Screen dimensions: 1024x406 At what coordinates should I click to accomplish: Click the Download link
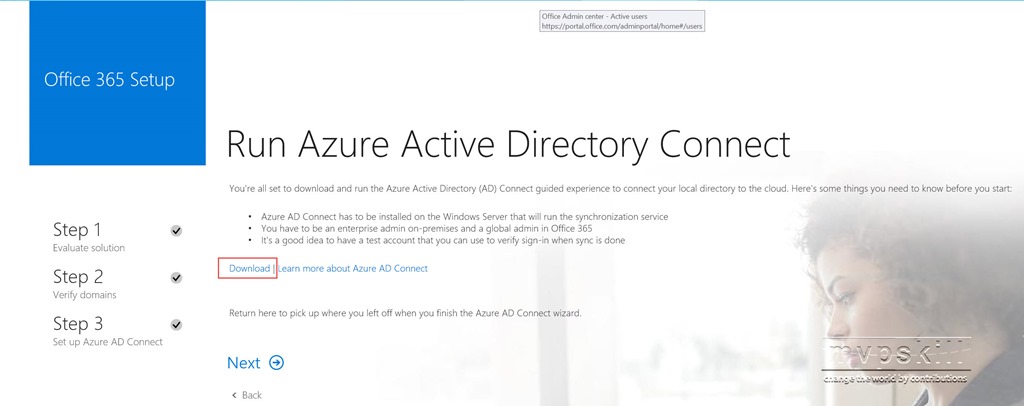(x=249, y=268)
